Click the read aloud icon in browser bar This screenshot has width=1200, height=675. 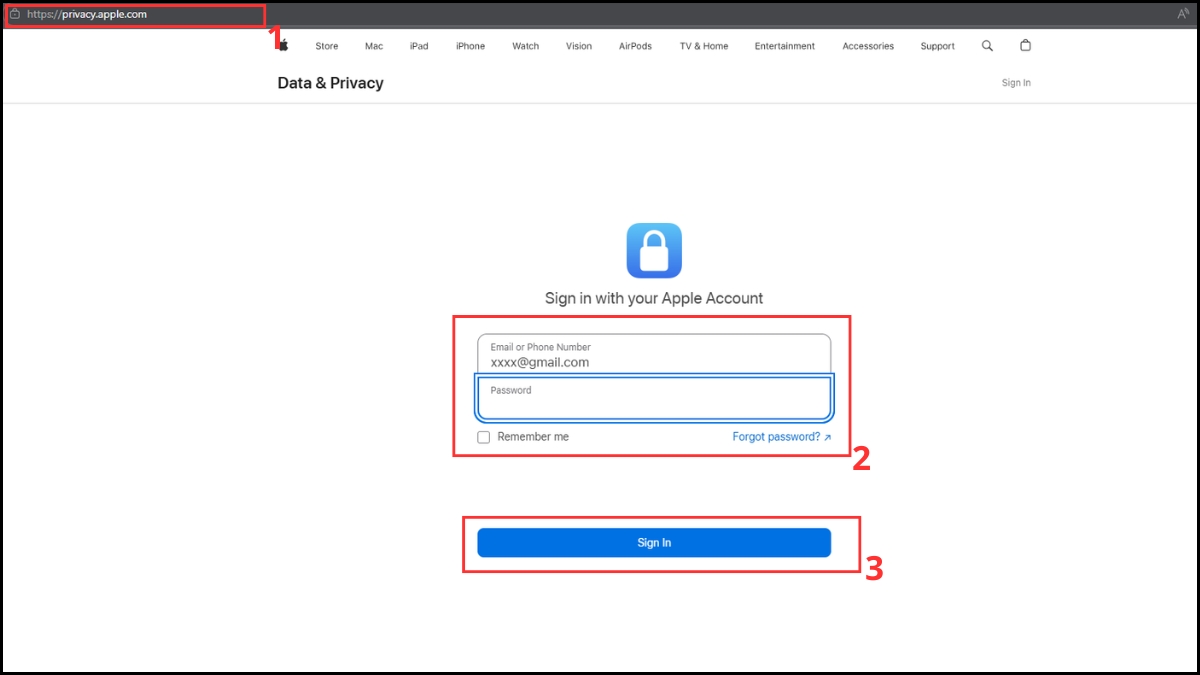pyautogui.click(x=1184, y=14)
